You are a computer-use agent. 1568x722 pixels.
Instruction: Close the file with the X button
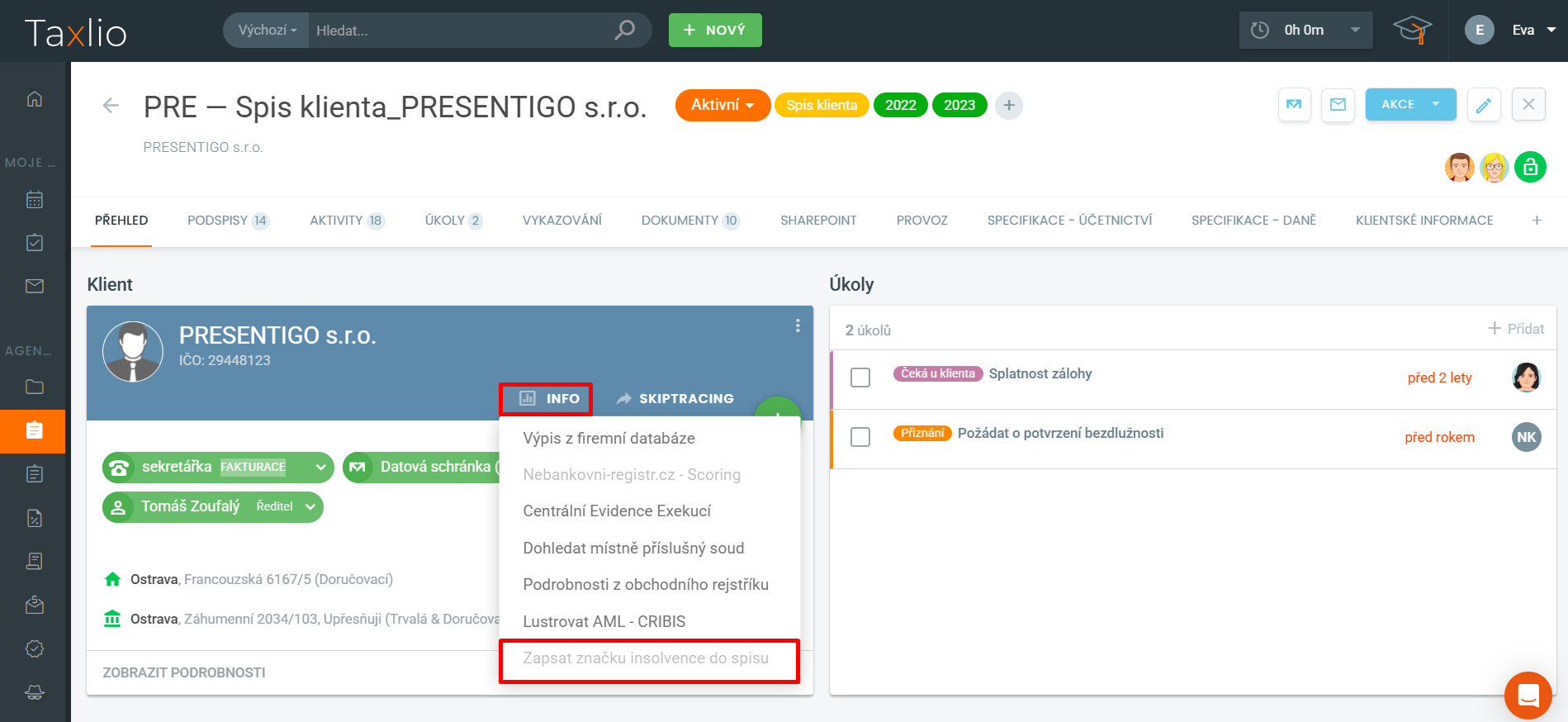coord(1528,105)
